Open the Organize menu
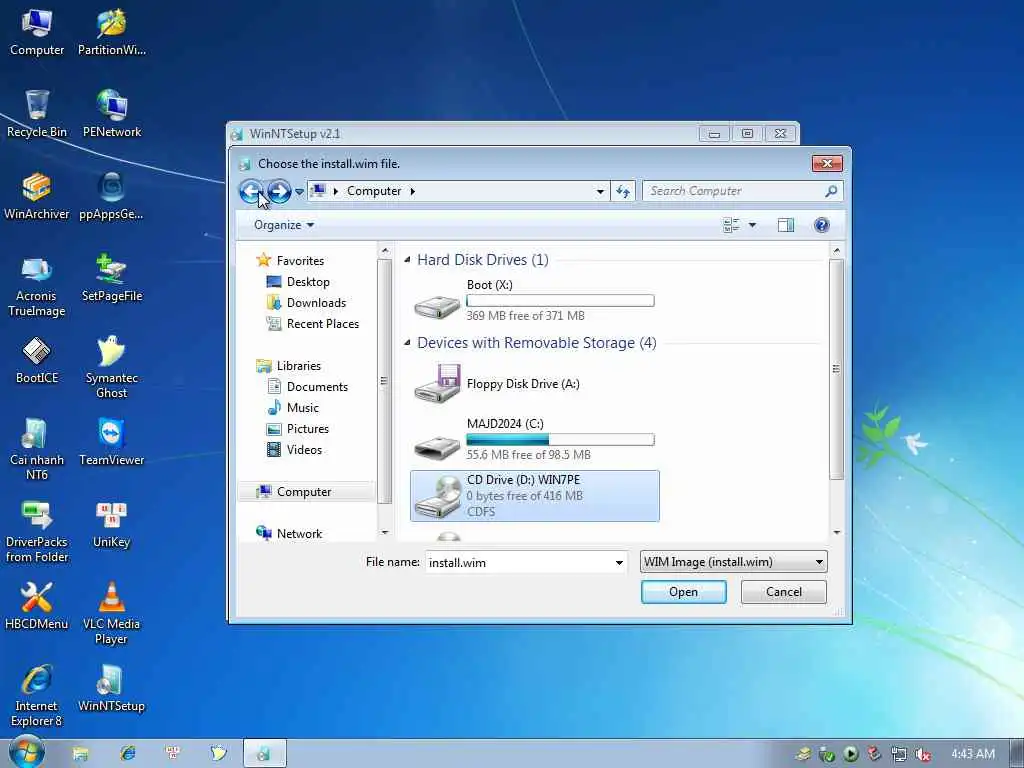This screenshot has height=768, width=1024. coord(284,225)
